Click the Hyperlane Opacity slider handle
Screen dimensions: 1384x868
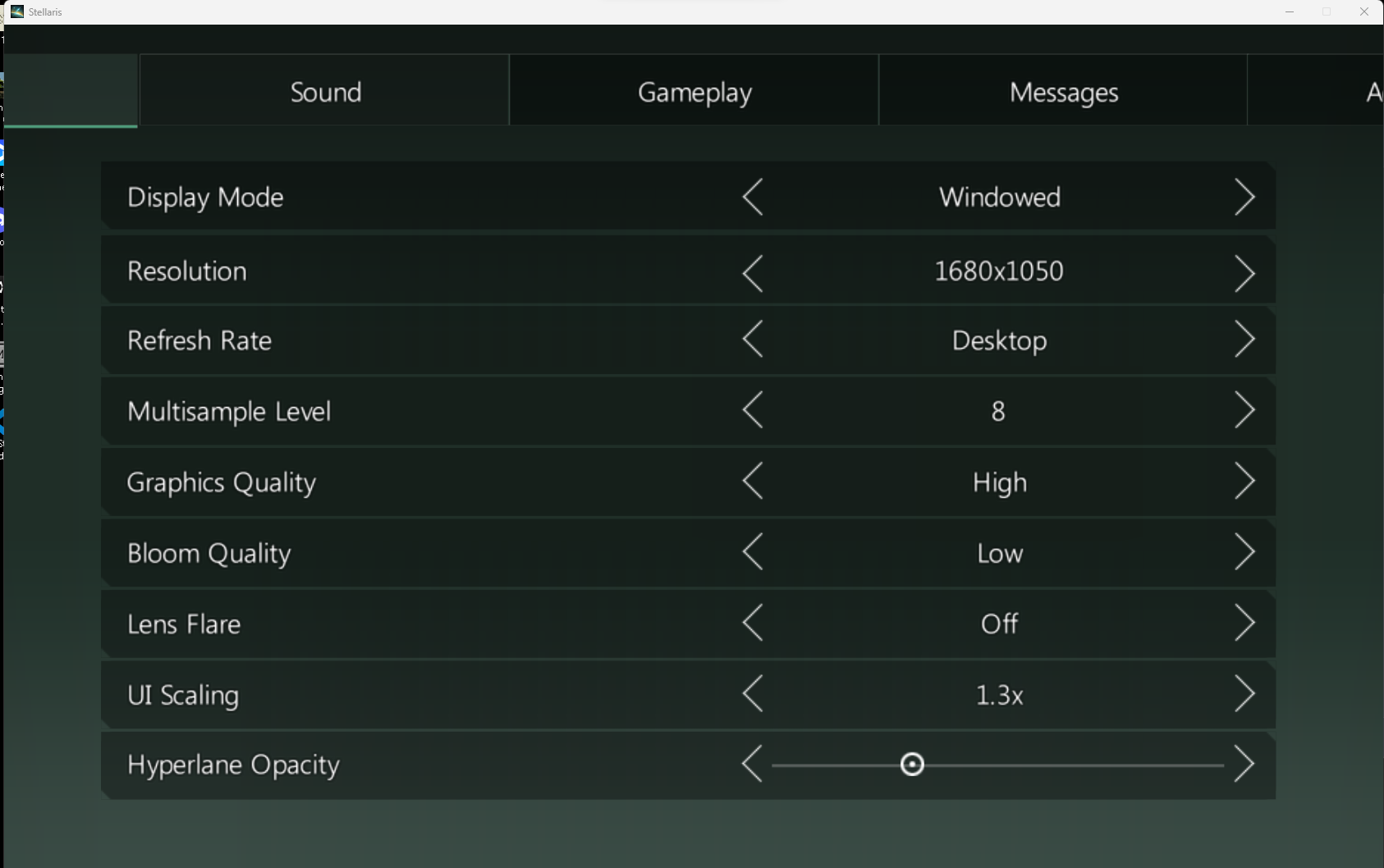tap(912, 765)
